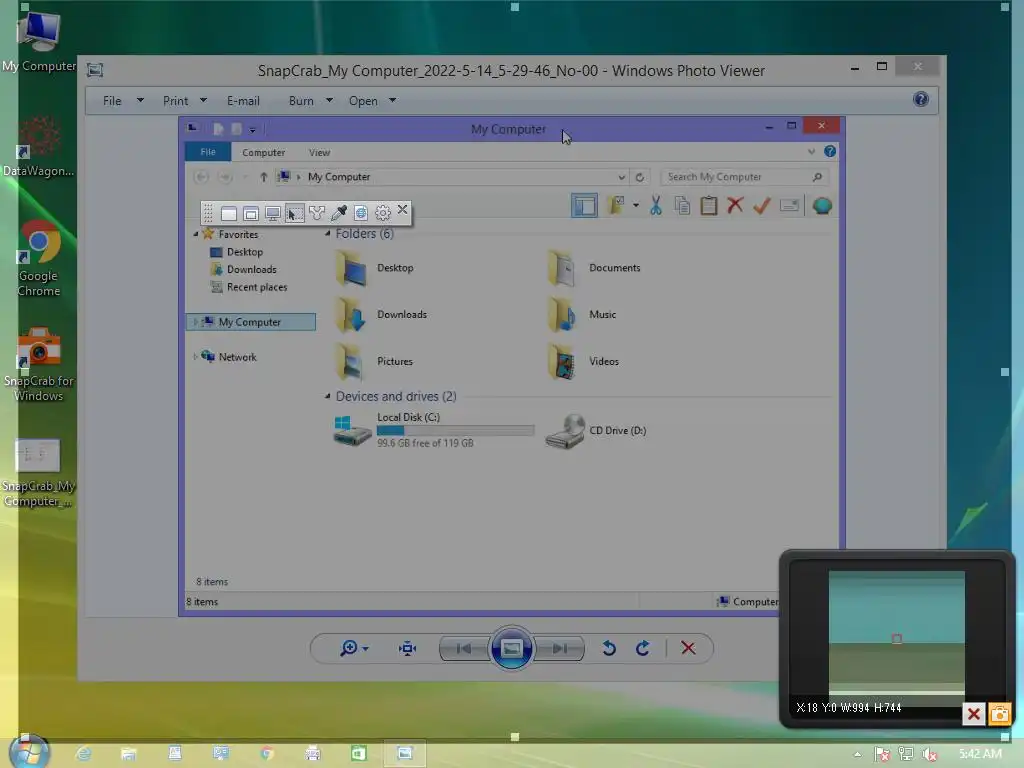Select pictured Downloads folder icon
Viewport: 1024px width, 768px height.
tap(351, 314)
